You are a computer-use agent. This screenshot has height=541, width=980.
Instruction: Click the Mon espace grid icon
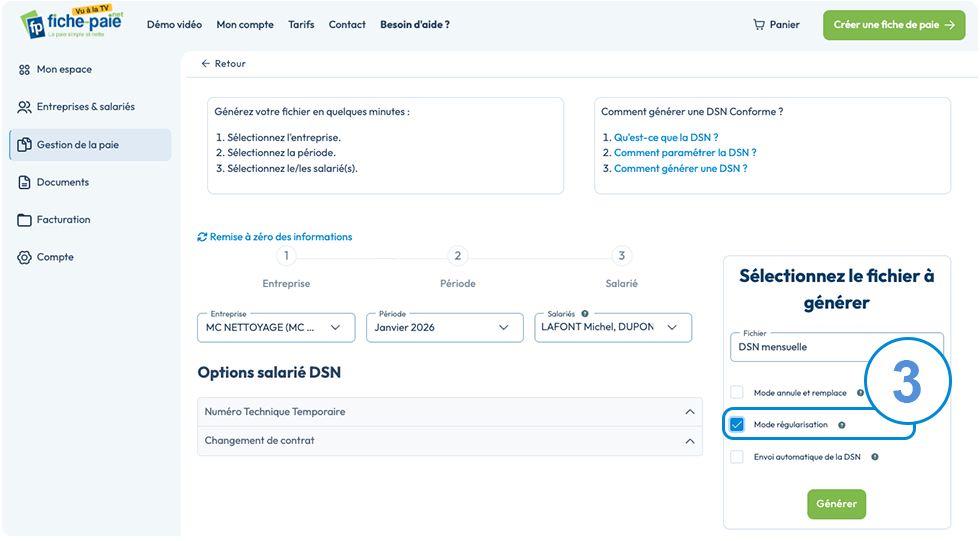click(24, 69)
